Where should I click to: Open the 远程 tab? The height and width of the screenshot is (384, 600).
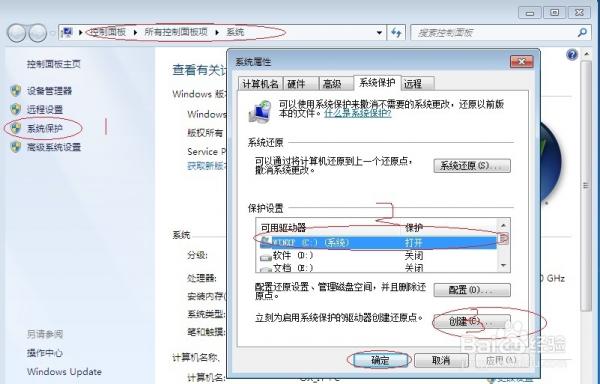pyautogui.click(x=417, y=84)
